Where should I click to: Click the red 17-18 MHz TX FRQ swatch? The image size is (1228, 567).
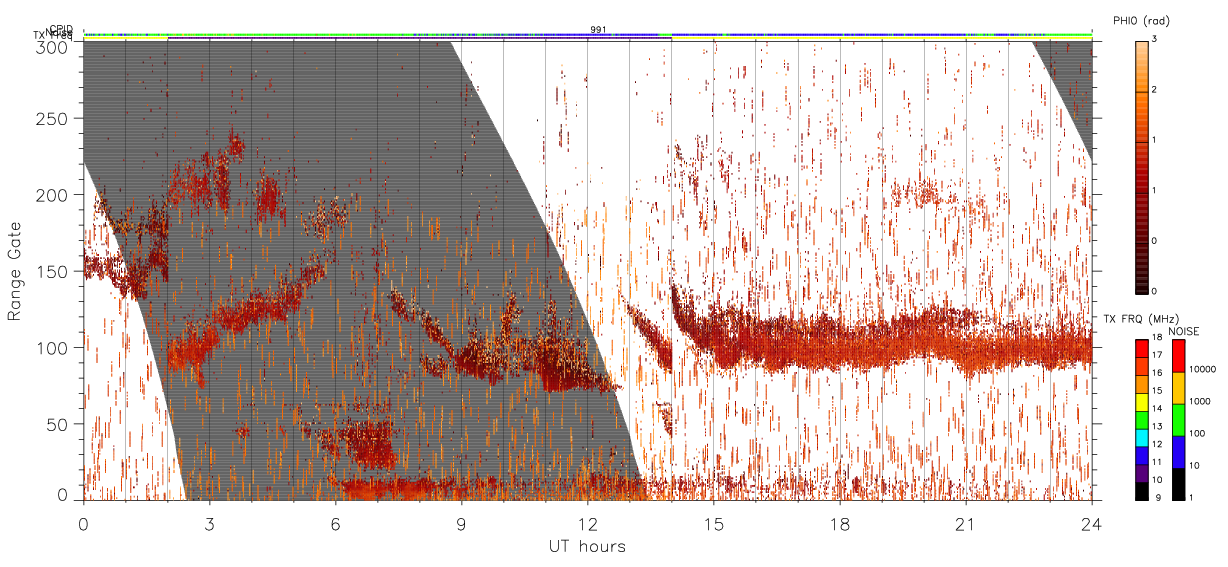(x=1142, y=349)
